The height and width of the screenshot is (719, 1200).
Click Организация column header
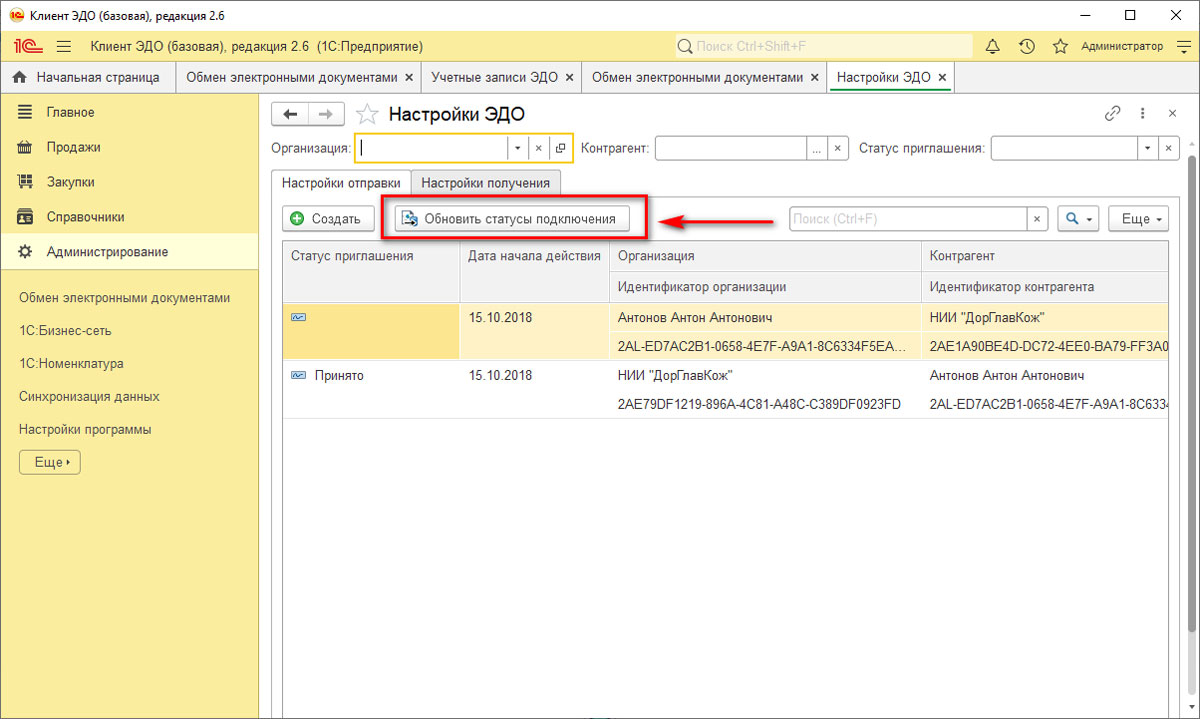[764, 256]
